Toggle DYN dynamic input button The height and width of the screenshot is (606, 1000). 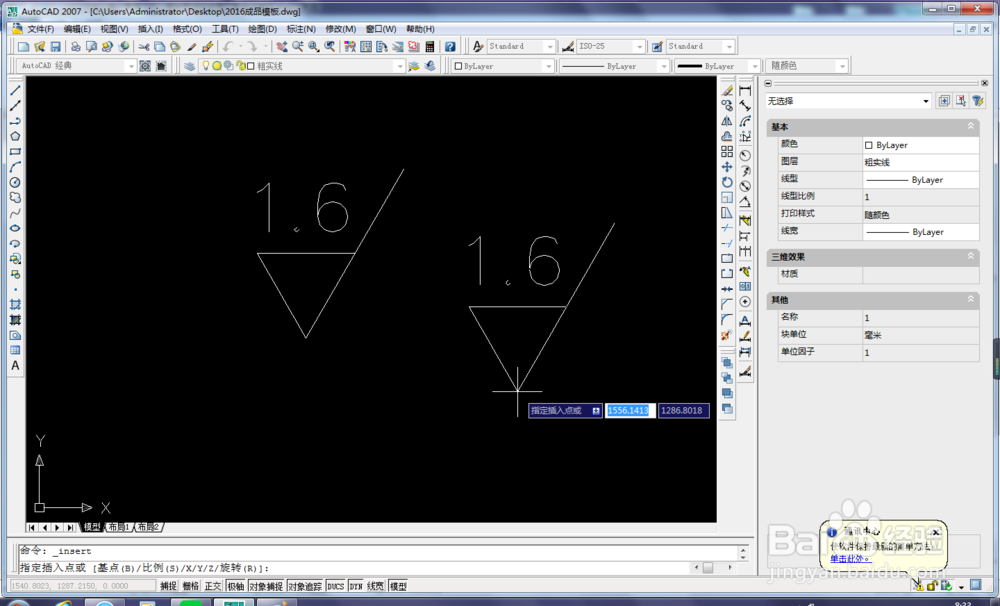point(356,586)
